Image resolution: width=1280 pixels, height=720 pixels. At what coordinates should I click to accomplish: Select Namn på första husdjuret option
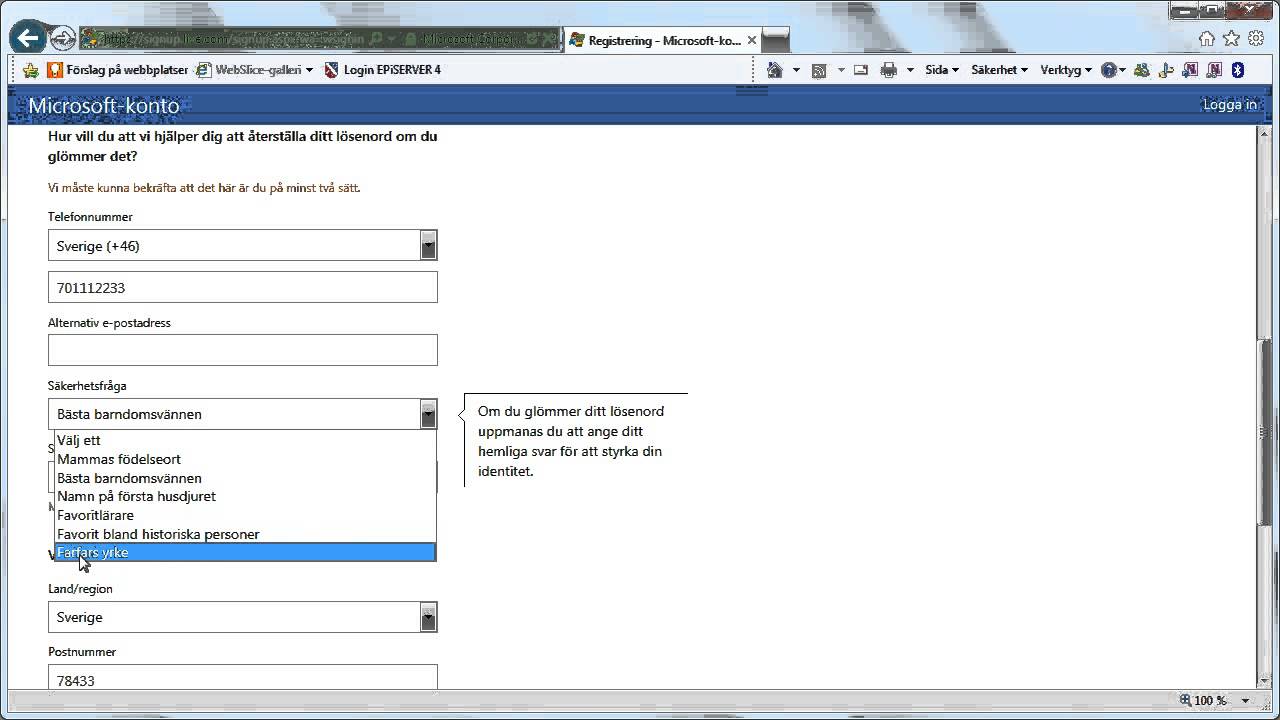[245, 496]
